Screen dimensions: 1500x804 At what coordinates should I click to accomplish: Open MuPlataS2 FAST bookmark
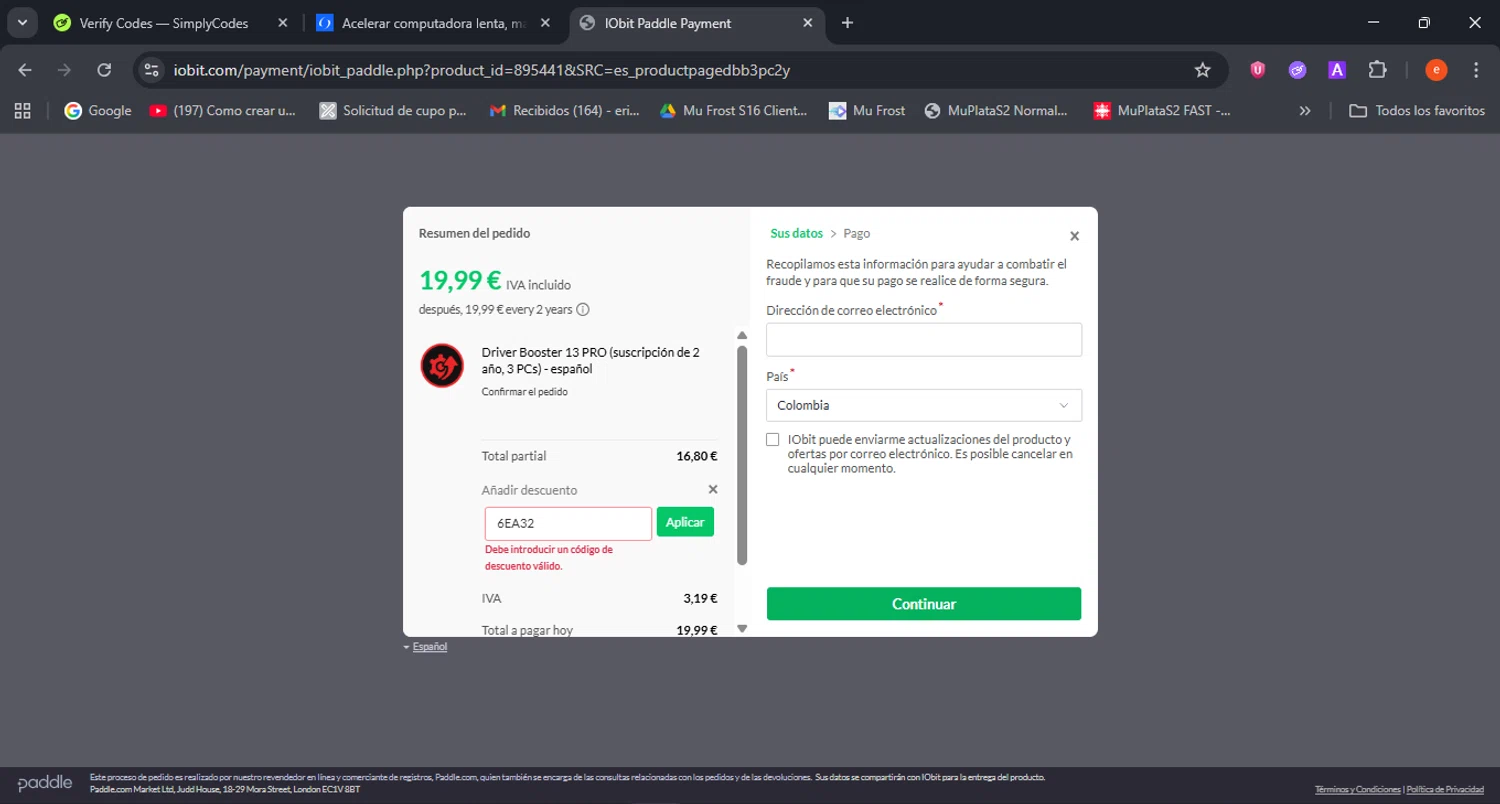coord(1162,111)
